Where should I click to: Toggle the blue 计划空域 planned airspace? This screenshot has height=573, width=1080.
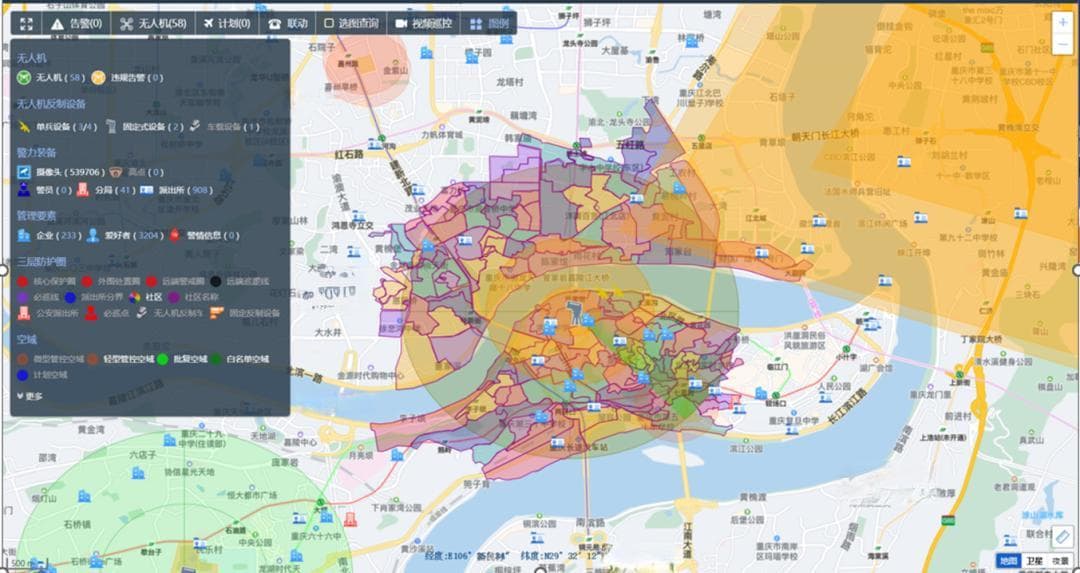[x=41, y=375]
